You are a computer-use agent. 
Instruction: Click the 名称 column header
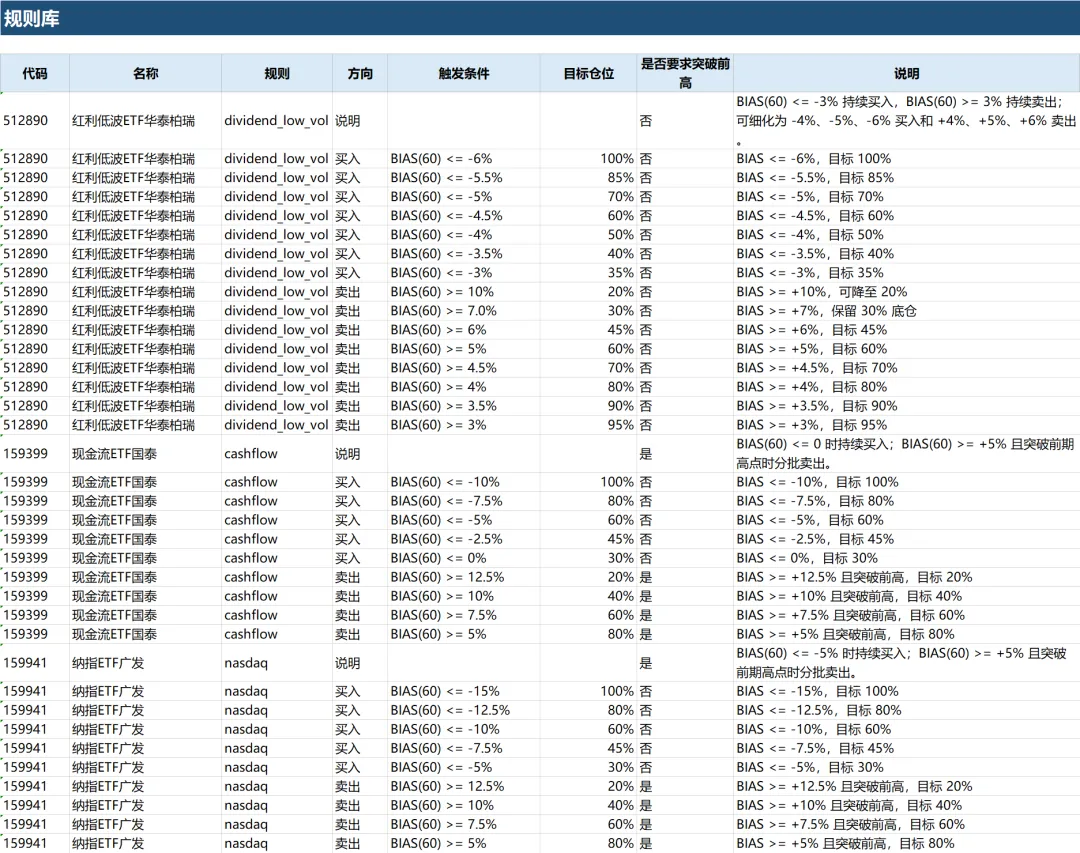145,73
